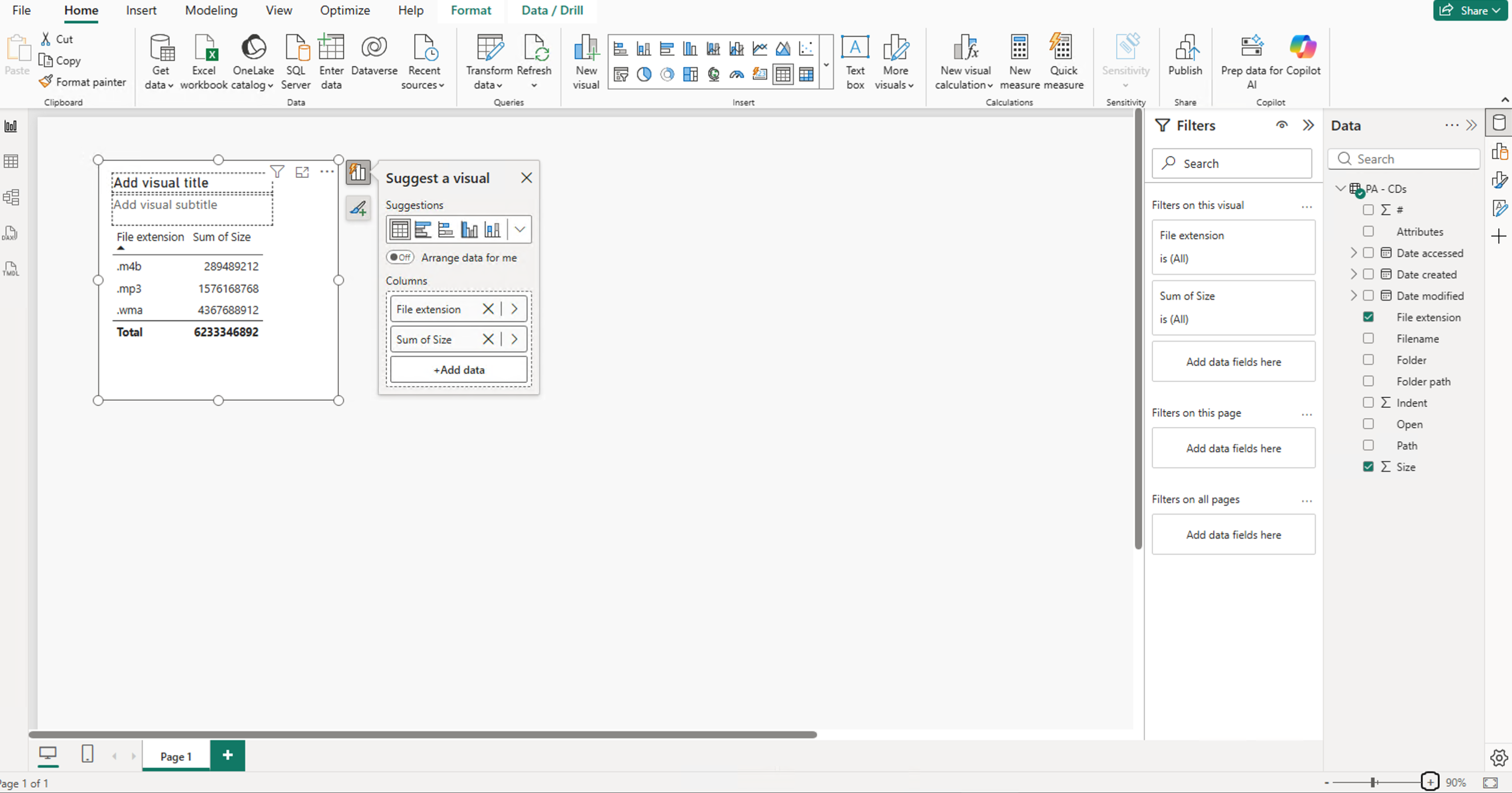Check the Attributes field checkbox
Viewport: 1512px width, 793px height.
(1368, 231)
